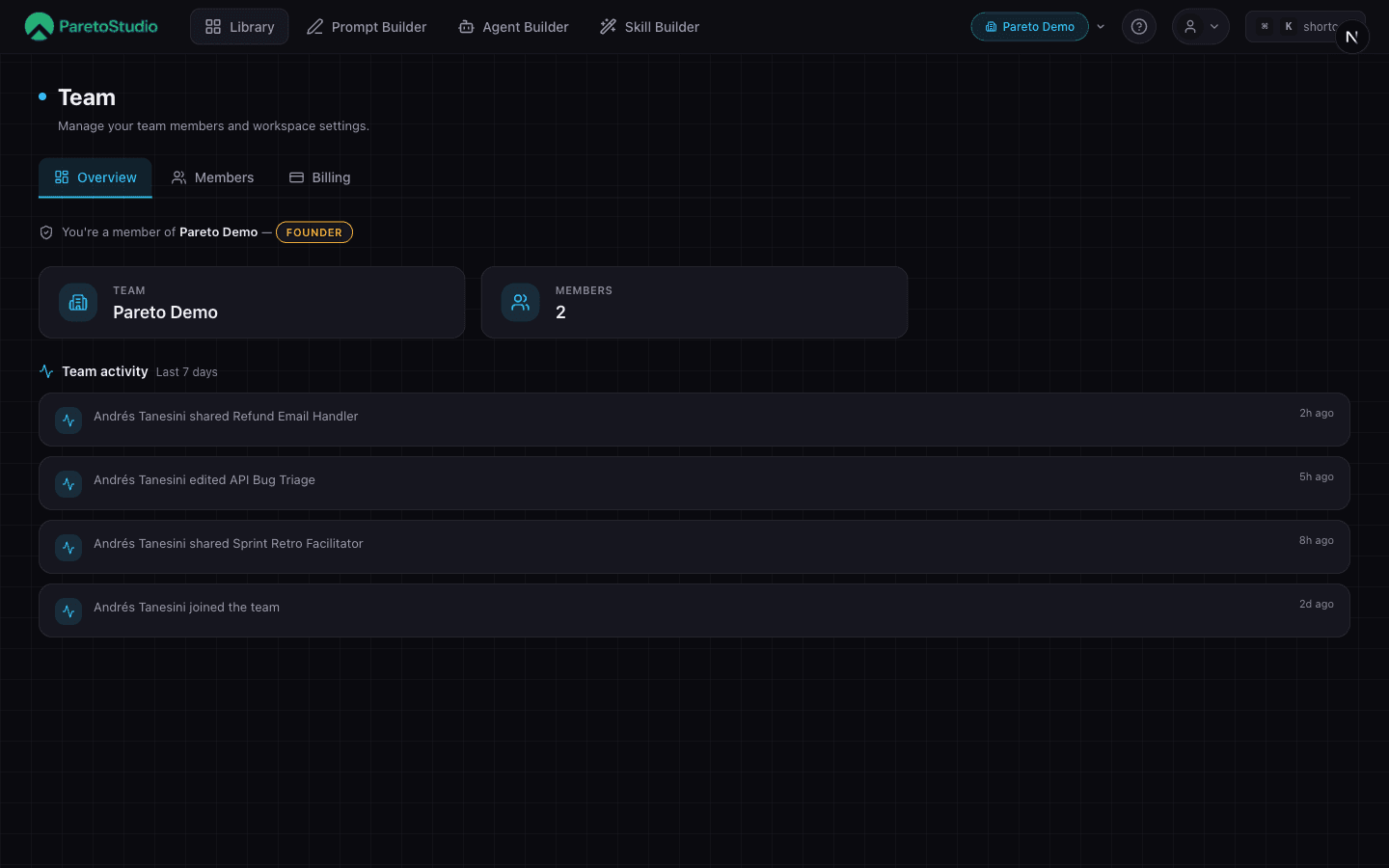Click the '2h ago' timestamp

(x=1316, y=413)
